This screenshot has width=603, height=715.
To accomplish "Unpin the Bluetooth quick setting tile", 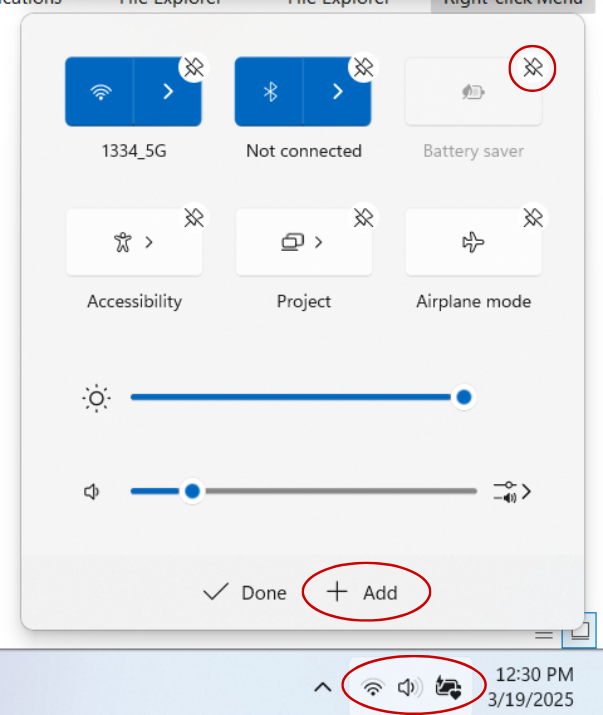I will pyautogui.click(x=362, y=68).
